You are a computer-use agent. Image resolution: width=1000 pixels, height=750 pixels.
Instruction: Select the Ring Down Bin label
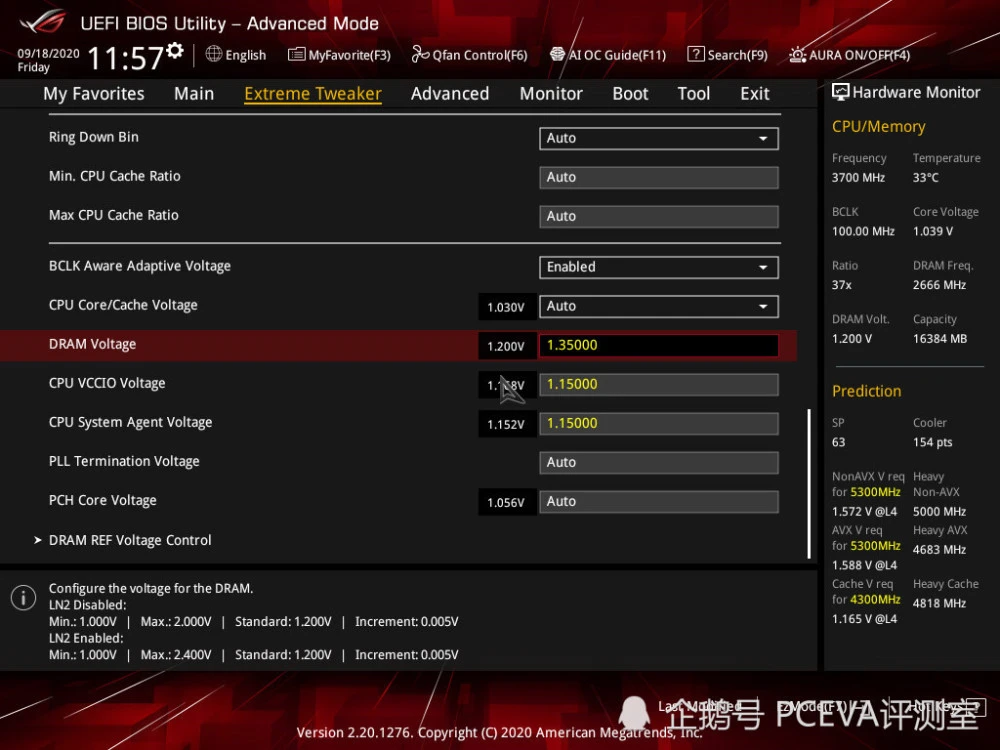pos(94,137)
